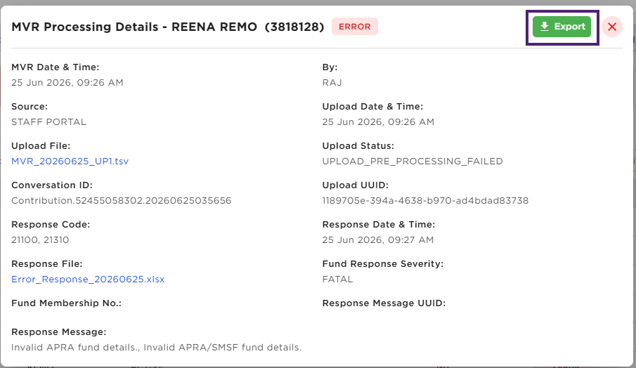
Task: Click the Invalid APRA fund details message
Action: coord(156,347)
